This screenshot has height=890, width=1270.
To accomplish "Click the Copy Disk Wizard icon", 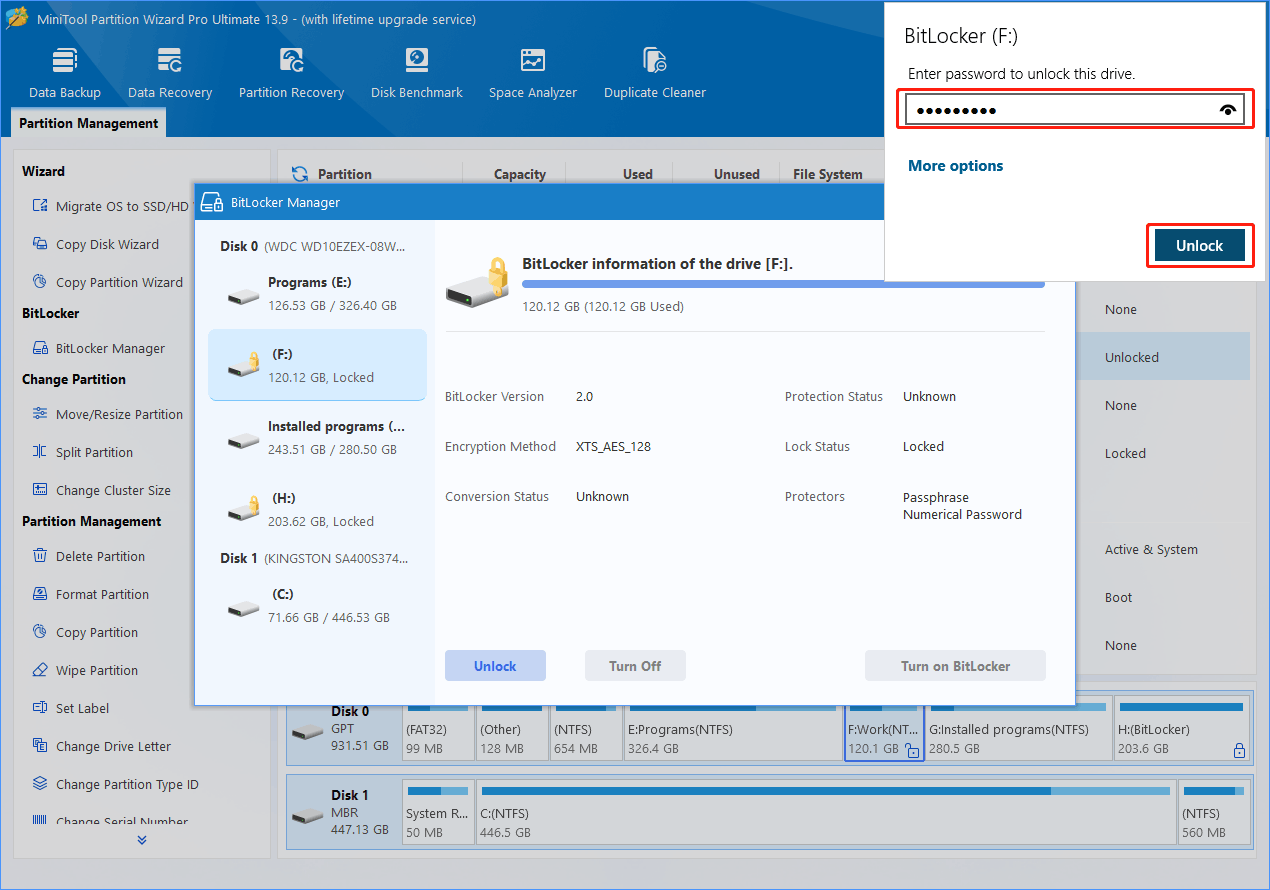I will point(40,244).
